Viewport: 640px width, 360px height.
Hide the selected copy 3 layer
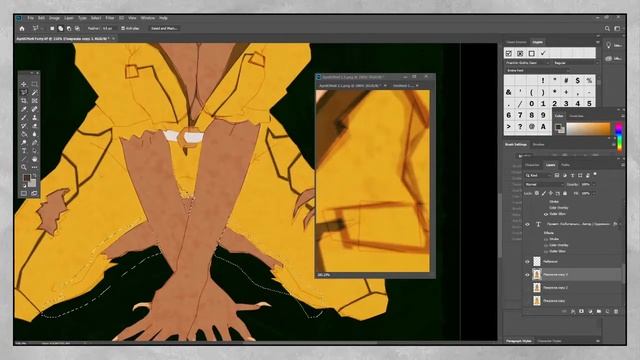click(527, 275)
